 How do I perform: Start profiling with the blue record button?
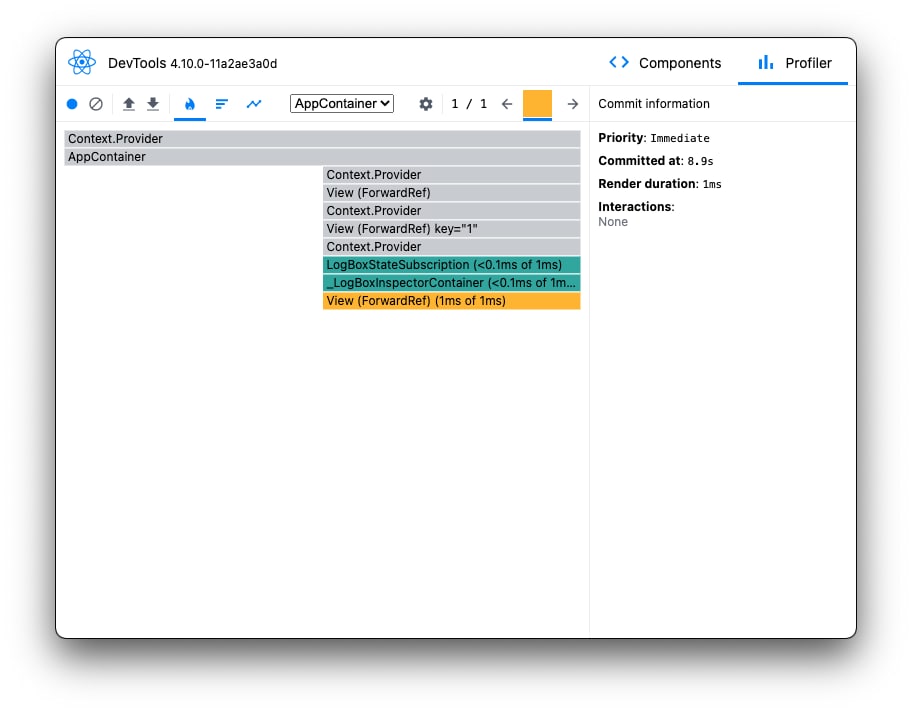tap(72, 104)
